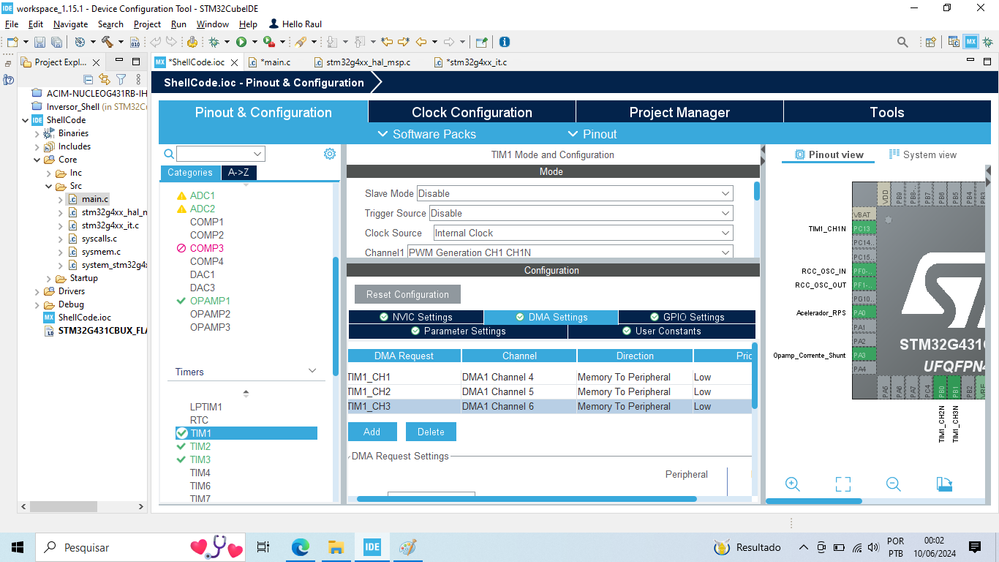Click the Debug bug icon
999x562 pixels.
pyautogui.click(x=214, y=42)
